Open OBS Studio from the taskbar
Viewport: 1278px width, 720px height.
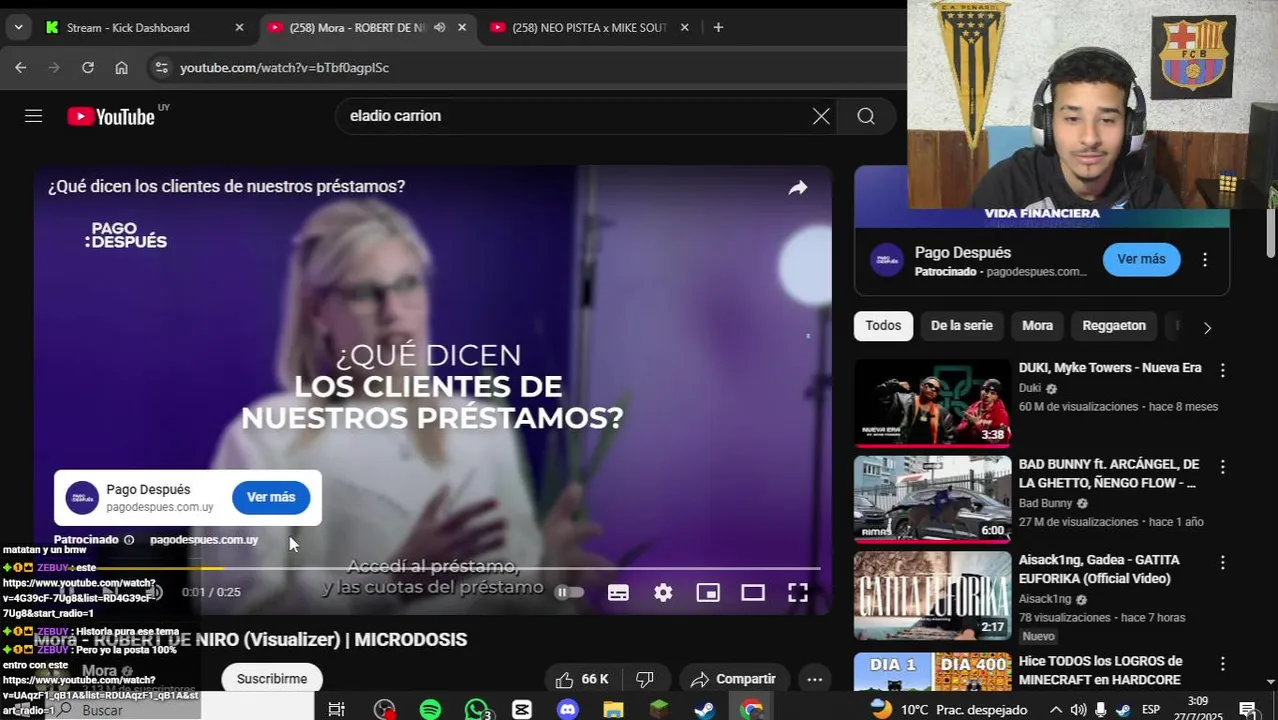point(384,709)
